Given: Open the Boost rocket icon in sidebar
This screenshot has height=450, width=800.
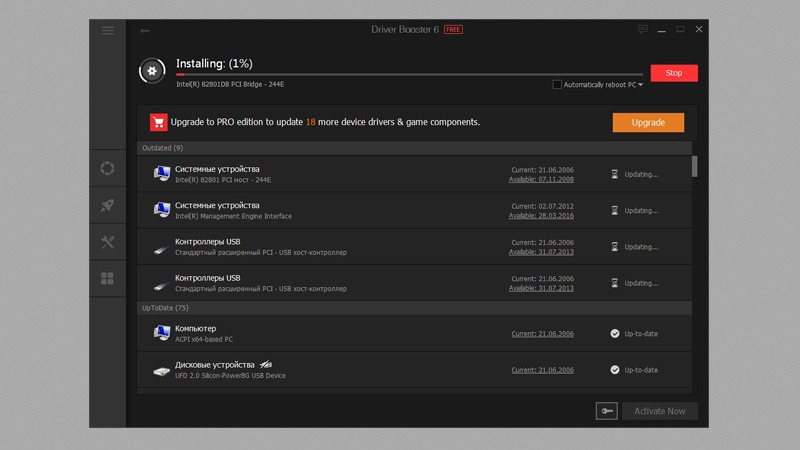Looking at the screenshot, I should pos(107,205).
